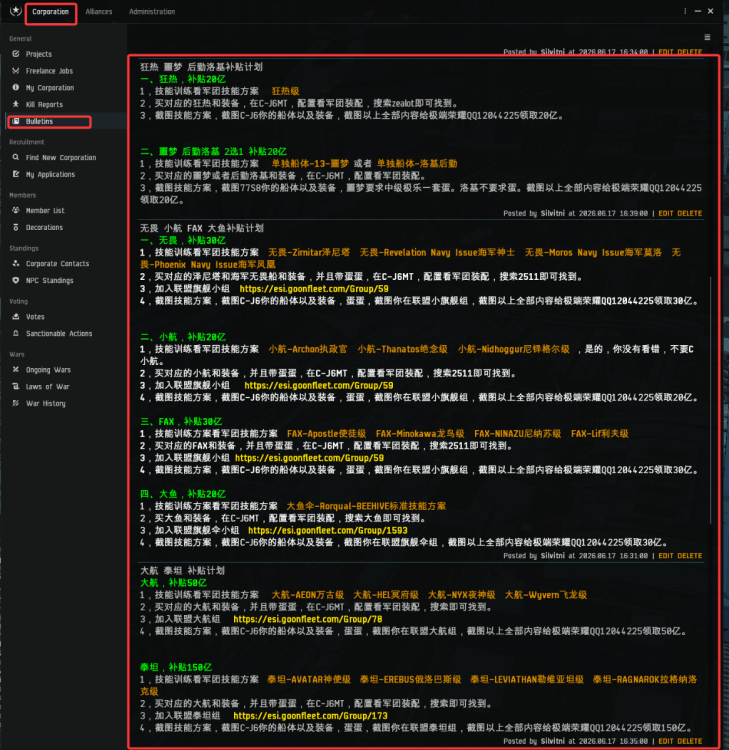This screenshot has height=750, width=729.
Task: Open Votes icon in sidebar
Action: pos(16,316)
